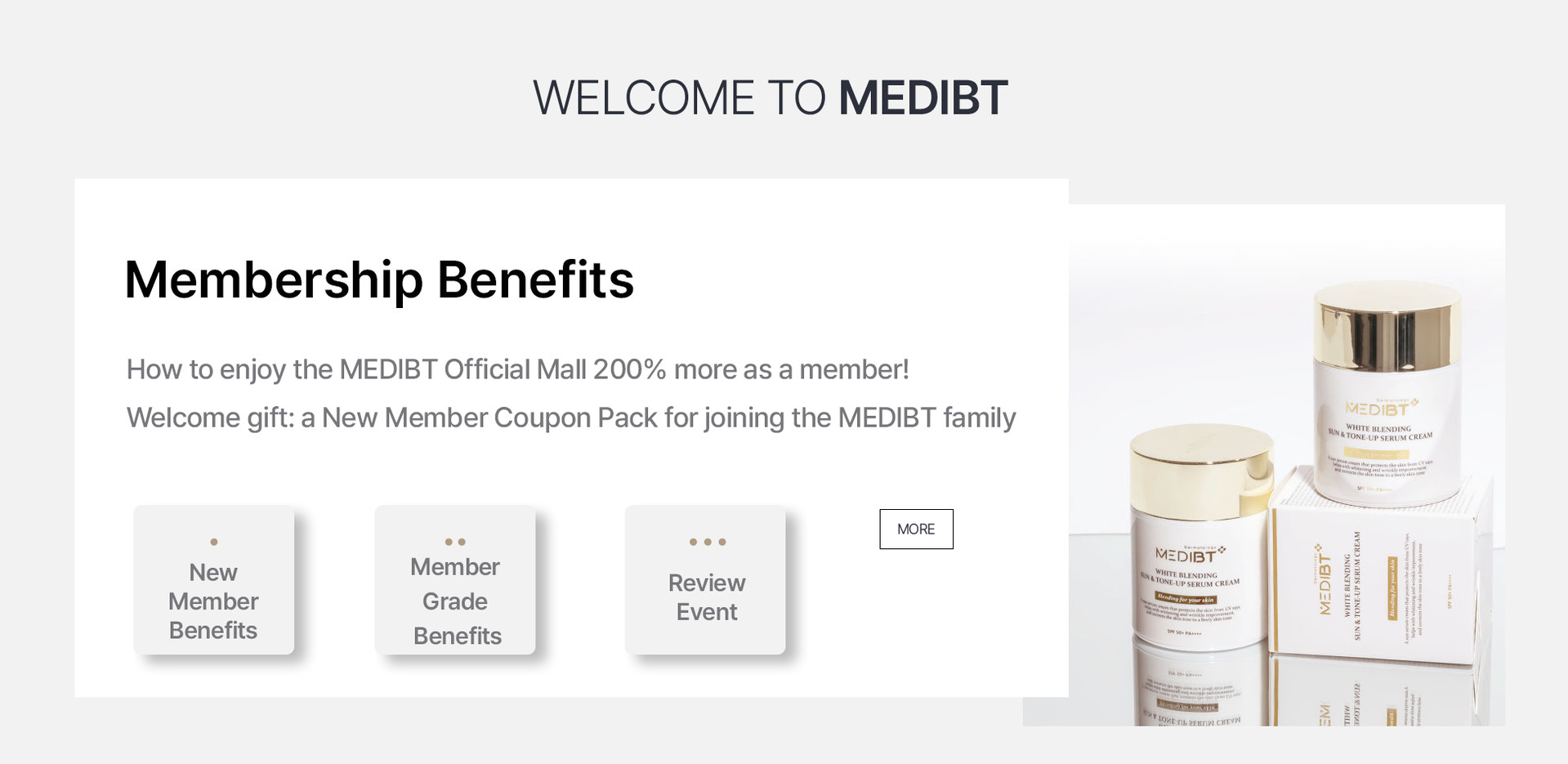Screen dimensions: 1568x764
Task: Click the bold MEDIBT word in the page title
Action: click(923, 98)
